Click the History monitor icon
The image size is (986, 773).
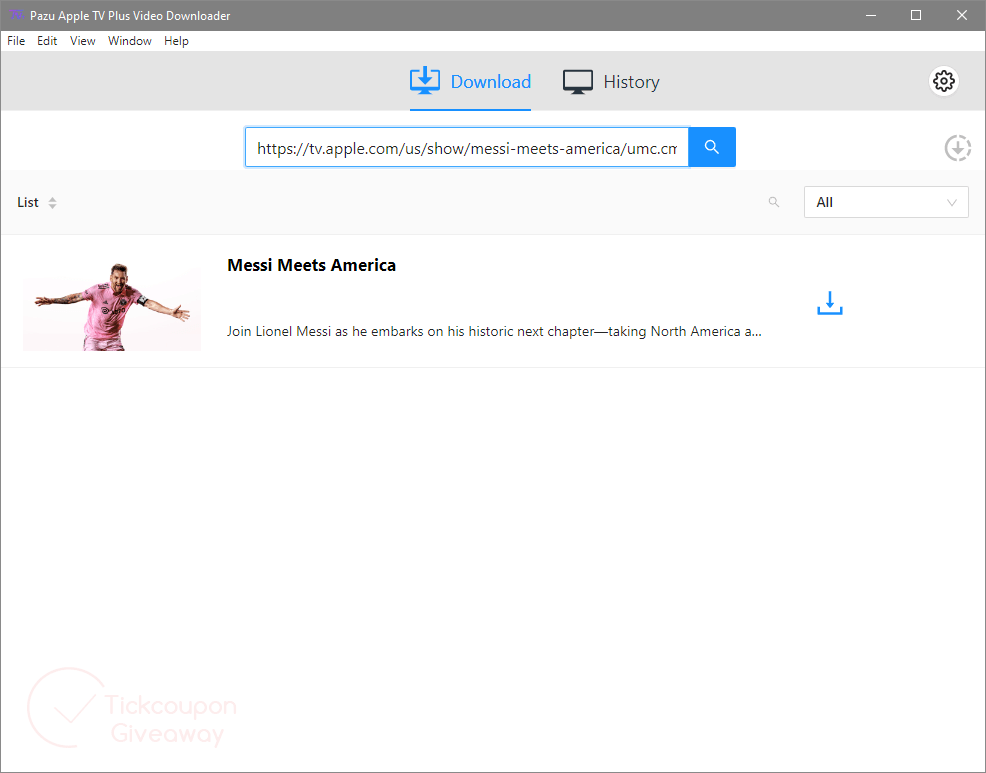[577, 82]
